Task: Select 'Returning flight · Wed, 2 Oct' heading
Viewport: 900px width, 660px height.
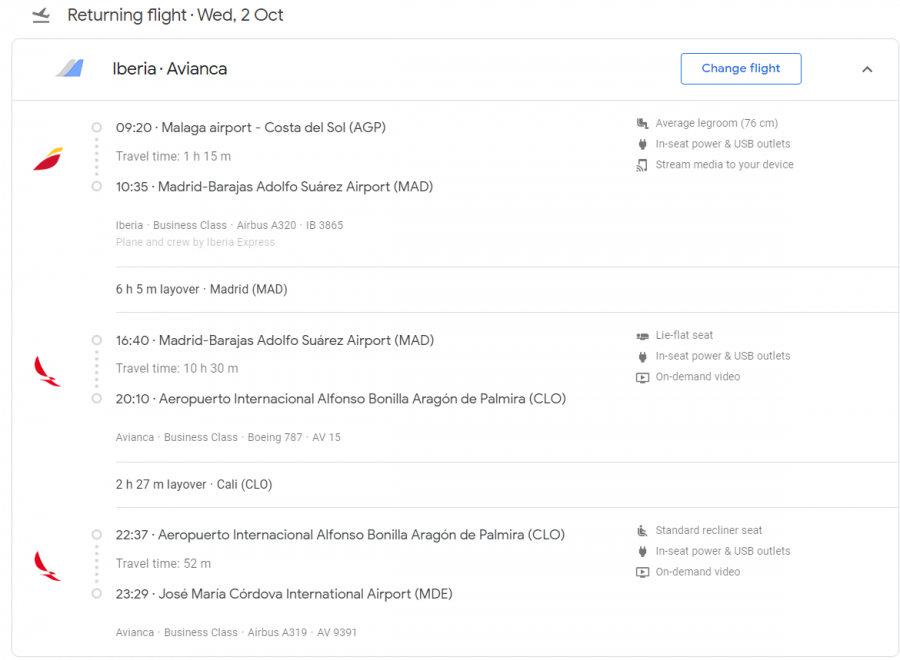Action: point(175,15)
